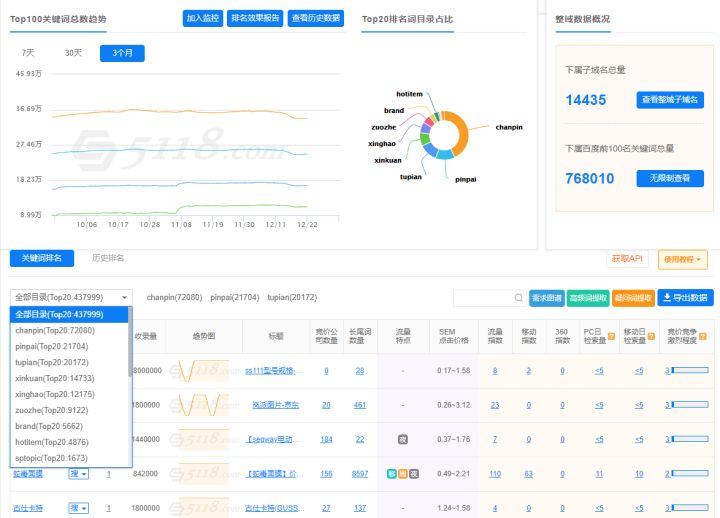The width and height of the screenshot is (720, 518).
Task: Choose pinpai(Top20:21704) from directory list
Action: 51,346
